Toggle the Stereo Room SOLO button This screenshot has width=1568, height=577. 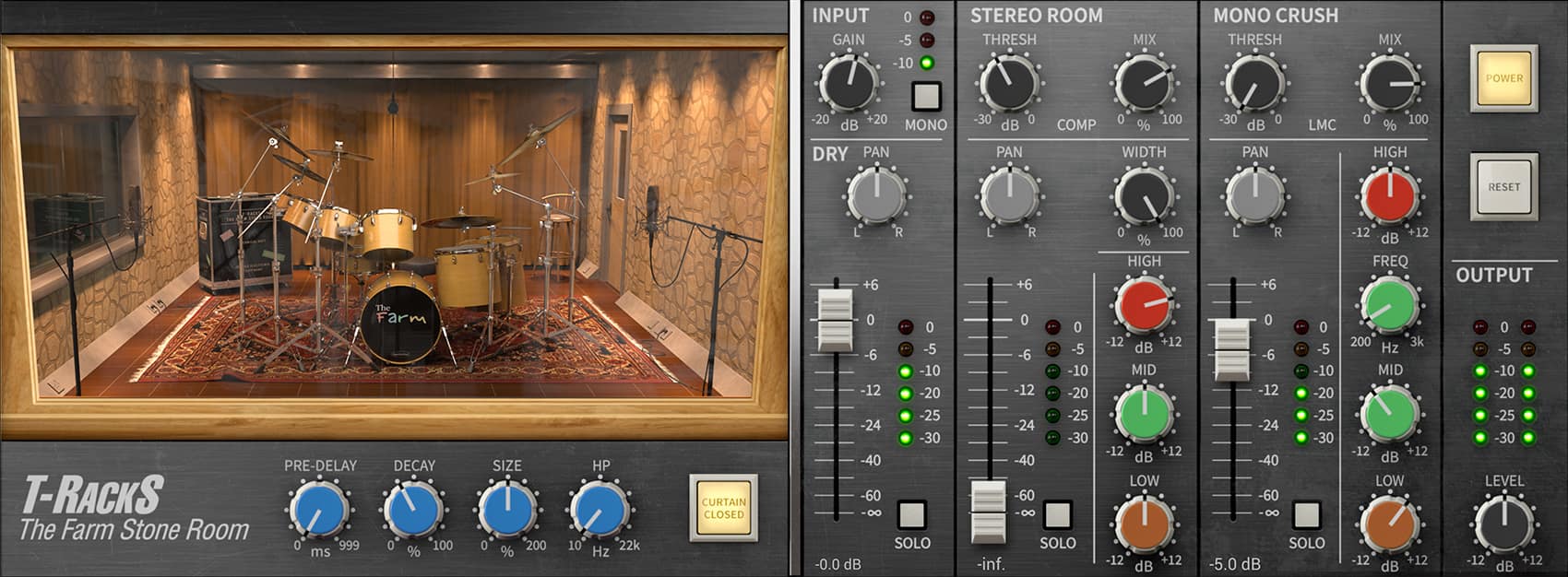[x=1057, y=514]
